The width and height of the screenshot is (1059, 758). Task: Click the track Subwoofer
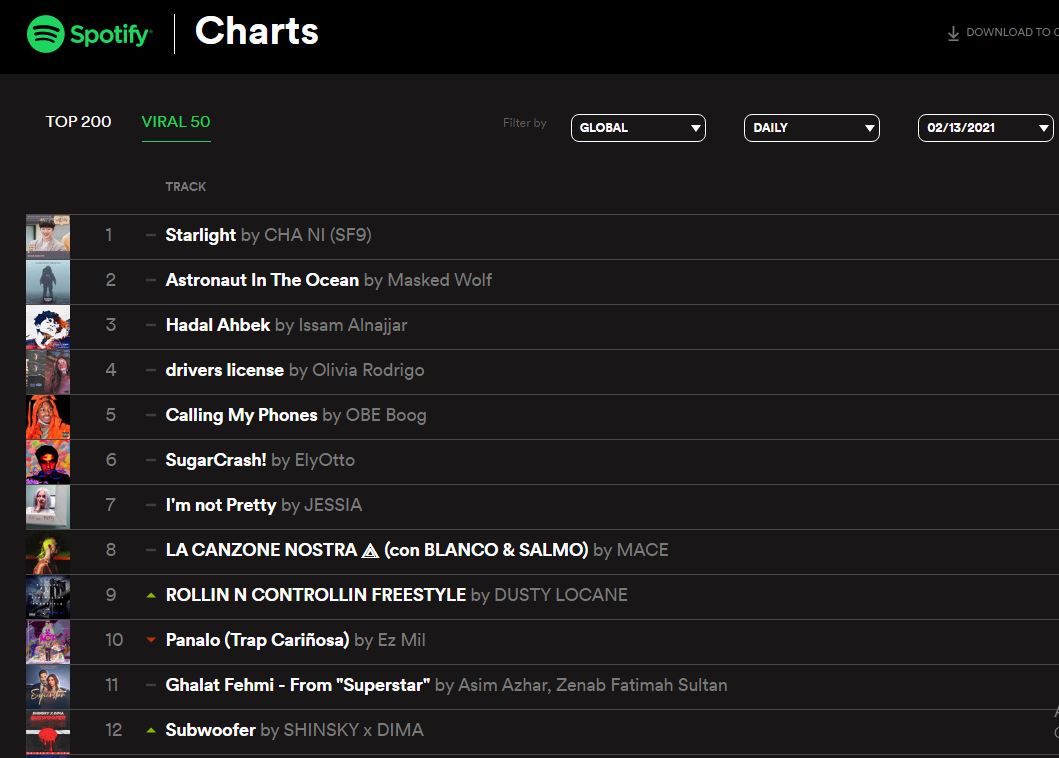[x=210, y=730]
